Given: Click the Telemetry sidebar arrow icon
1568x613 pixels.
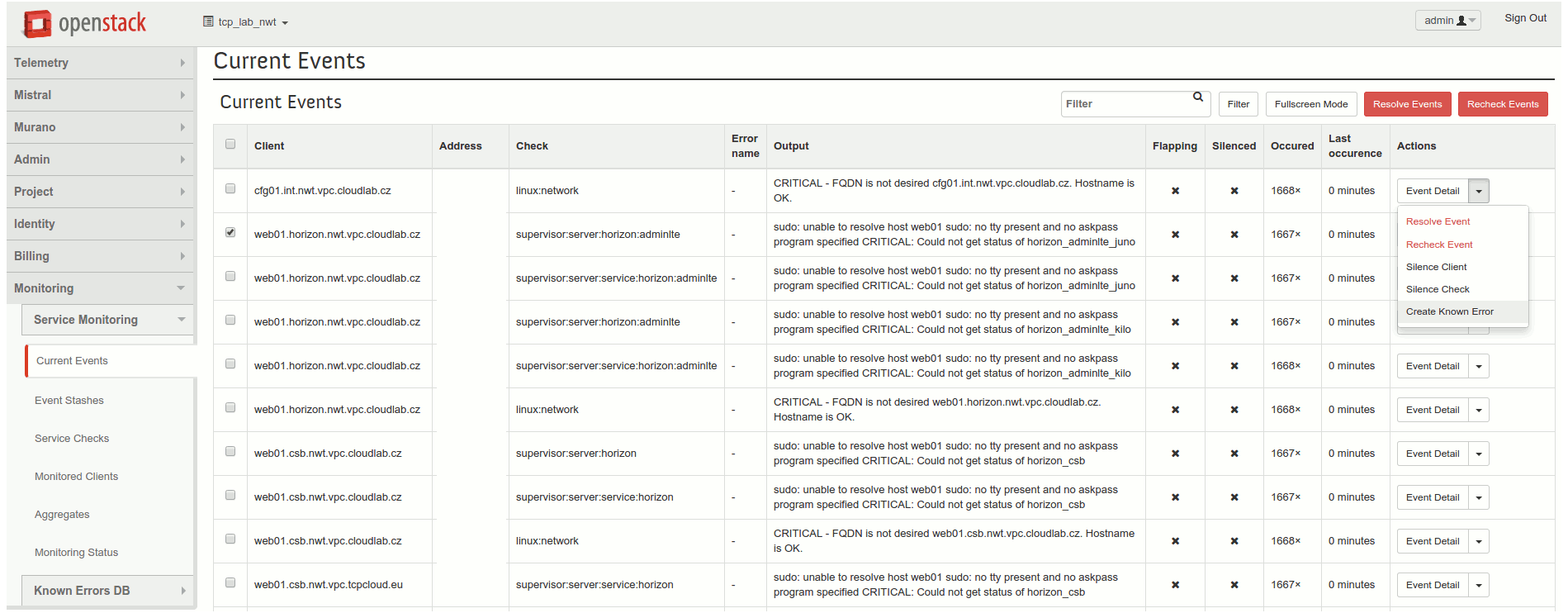Looking at the screenshot, I should click(182, 63).
